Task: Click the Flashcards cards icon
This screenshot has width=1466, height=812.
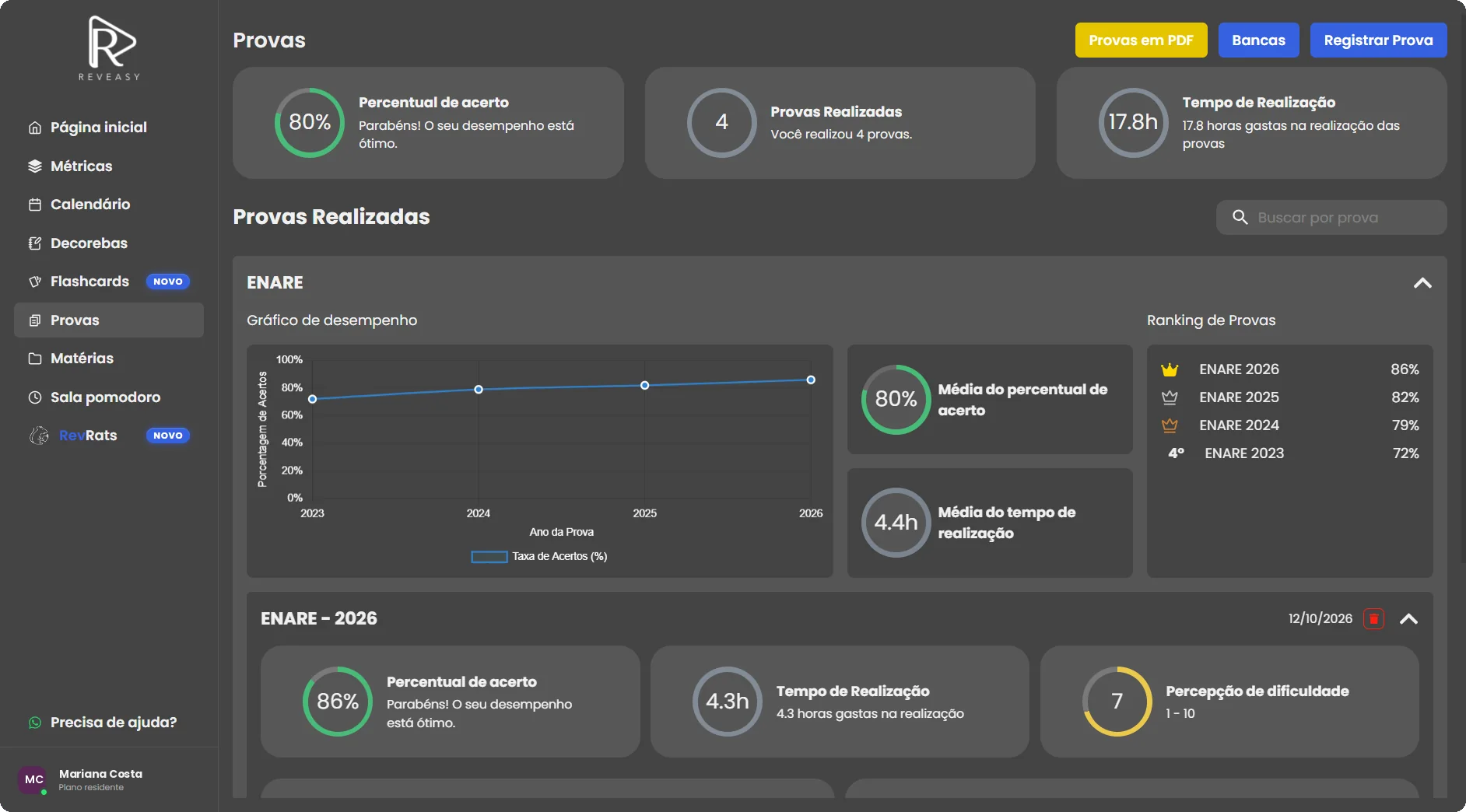Action: point(35,282)
